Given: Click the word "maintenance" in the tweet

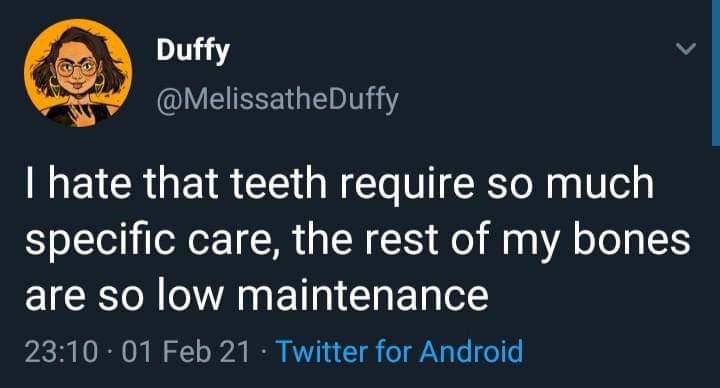Looking at the screenshot, I should (x=363, y=295).
